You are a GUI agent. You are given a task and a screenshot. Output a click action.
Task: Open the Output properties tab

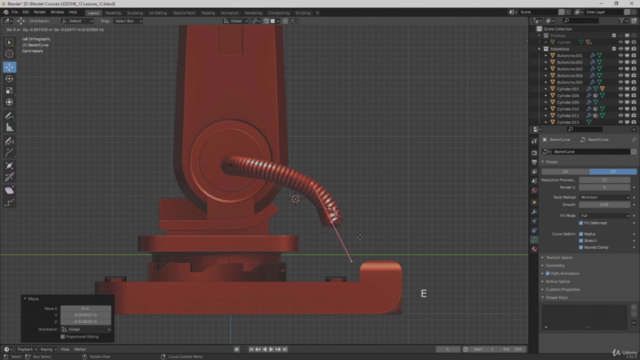coord(534,162)
